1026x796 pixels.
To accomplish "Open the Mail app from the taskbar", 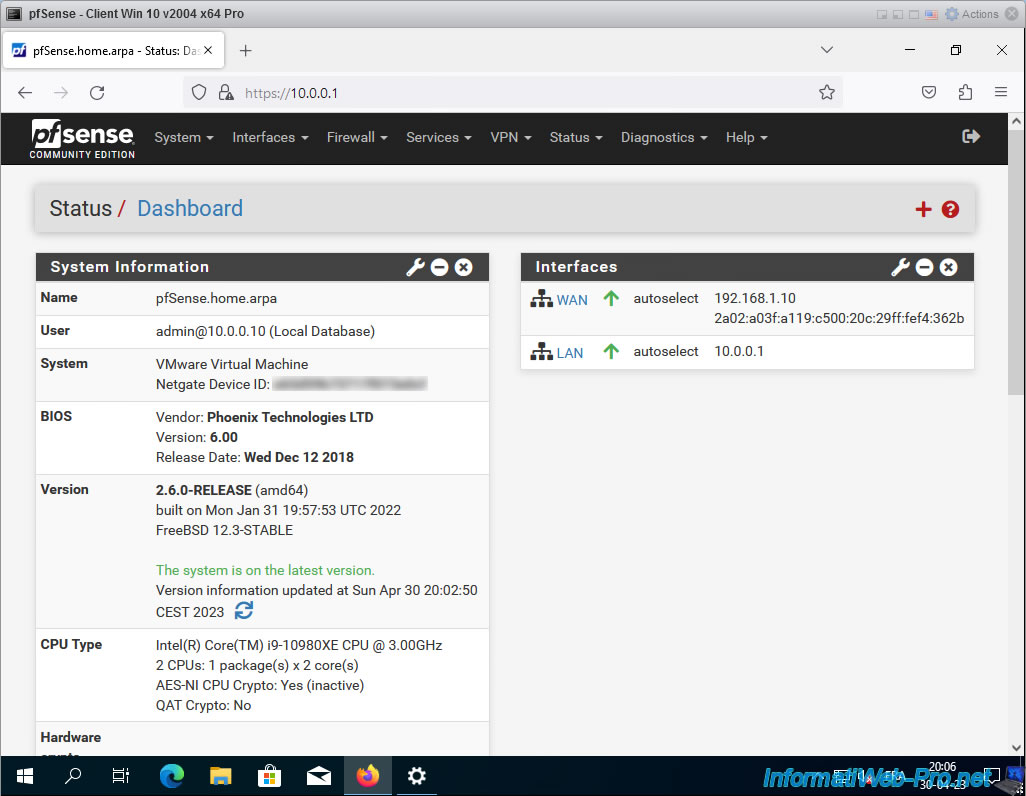I will click(x=319, y=776).
